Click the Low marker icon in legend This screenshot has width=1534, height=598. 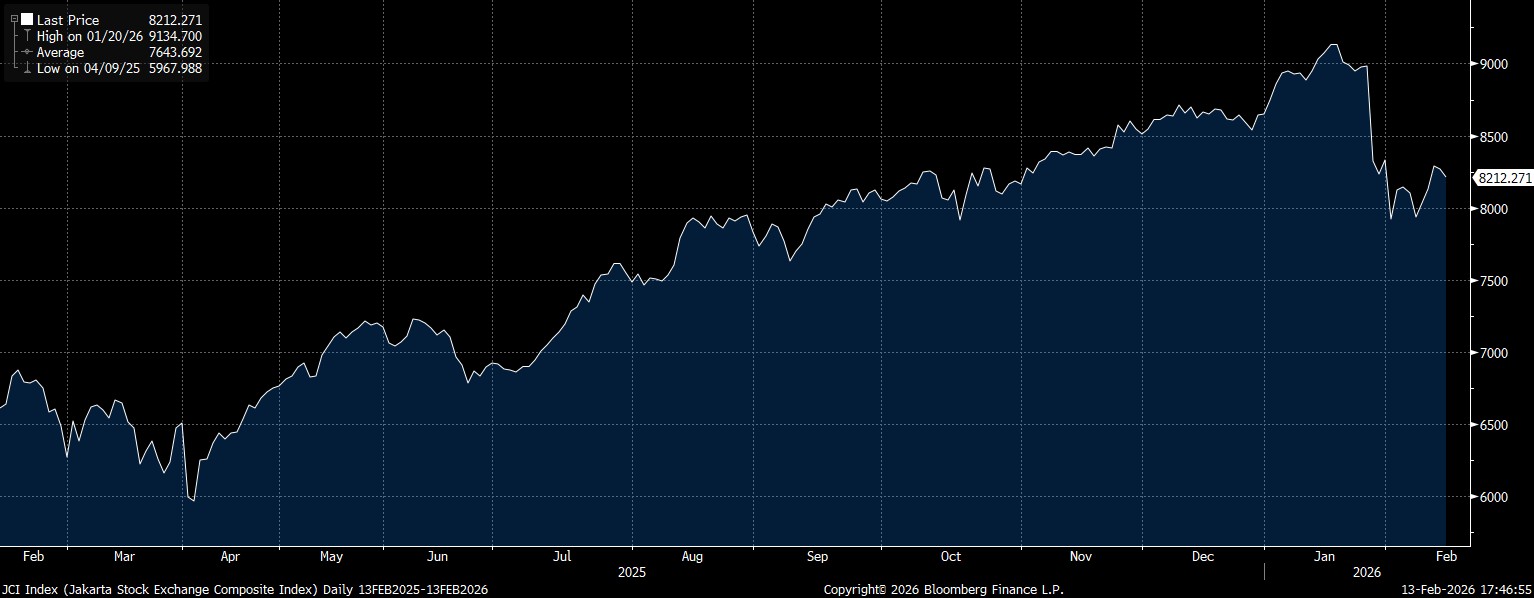coord(27,68)
